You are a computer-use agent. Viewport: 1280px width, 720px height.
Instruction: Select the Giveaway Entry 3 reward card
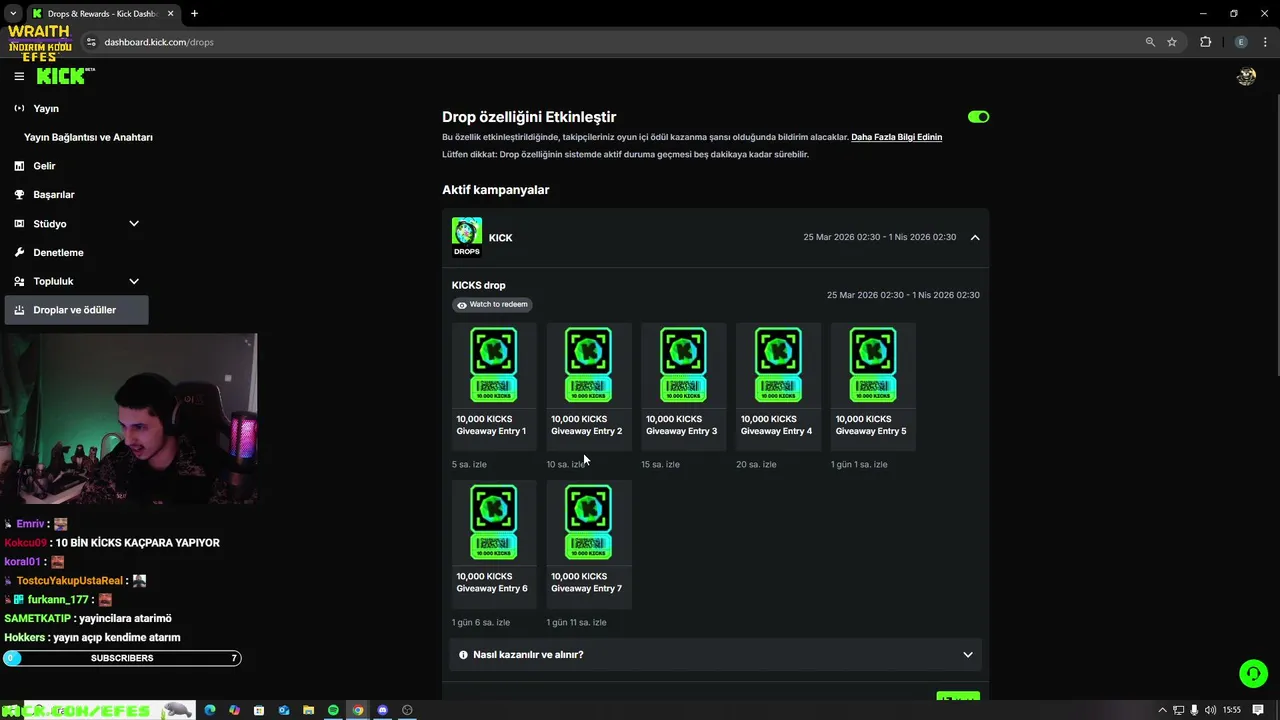click(x=684, y=386)
